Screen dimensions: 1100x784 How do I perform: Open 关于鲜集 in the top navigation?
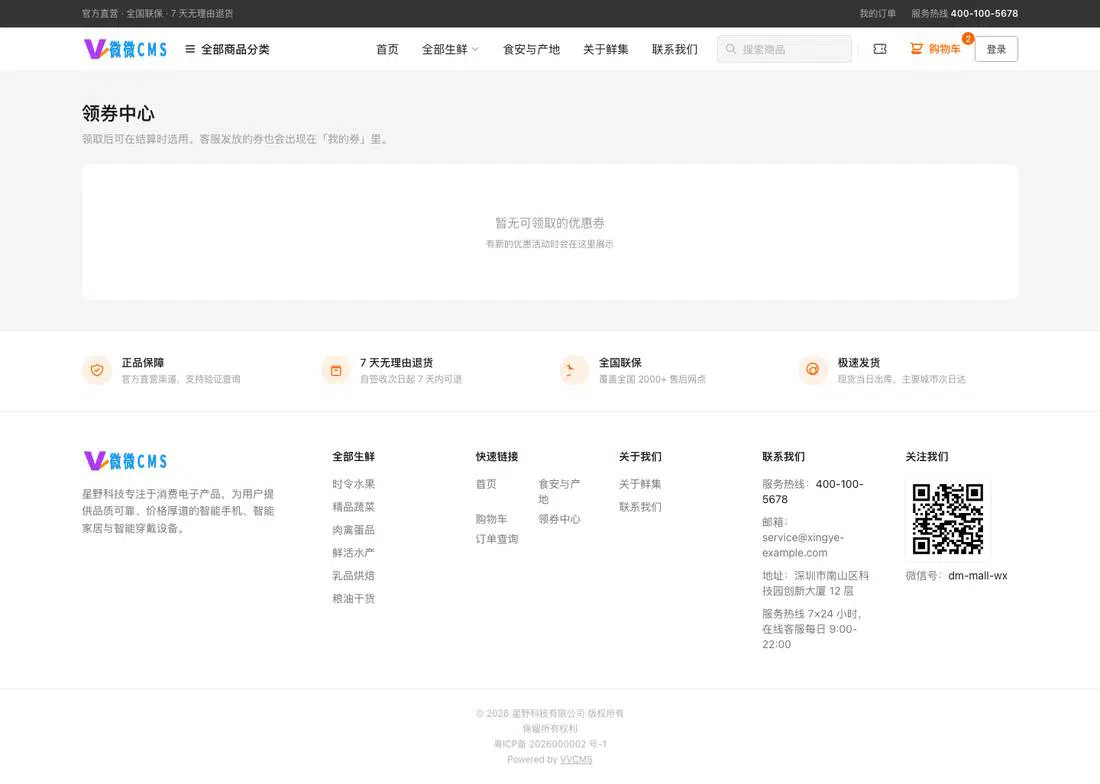point(605,49)
